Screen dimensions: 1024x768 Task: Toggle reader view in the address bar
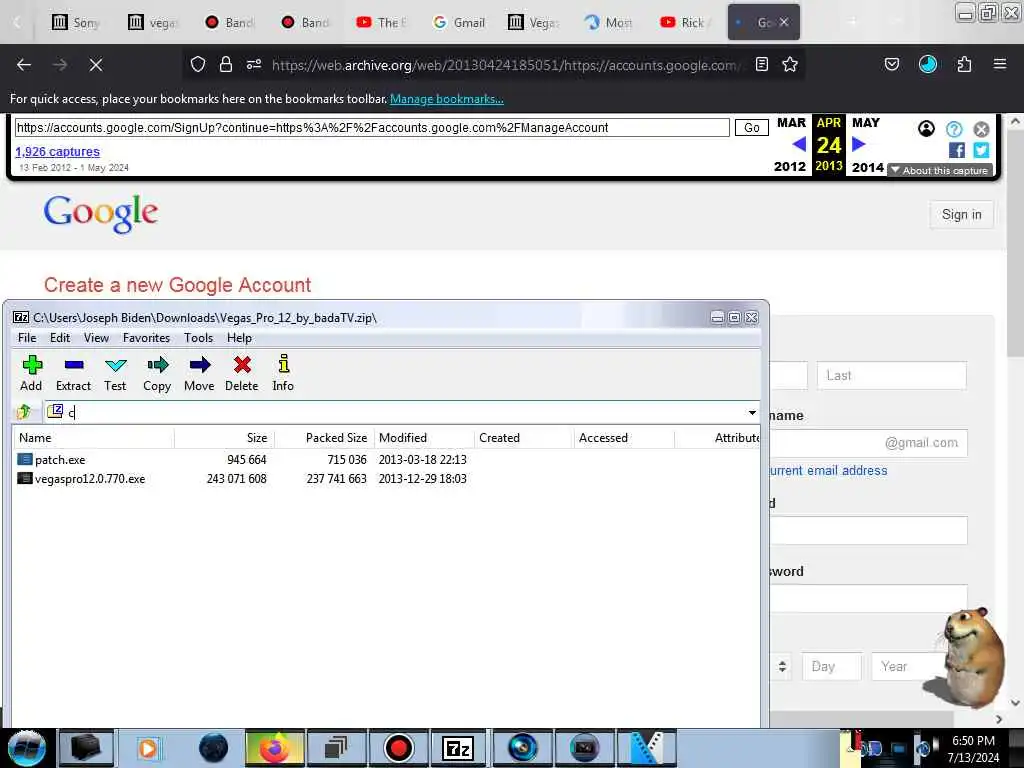click(x=761, y=64)
